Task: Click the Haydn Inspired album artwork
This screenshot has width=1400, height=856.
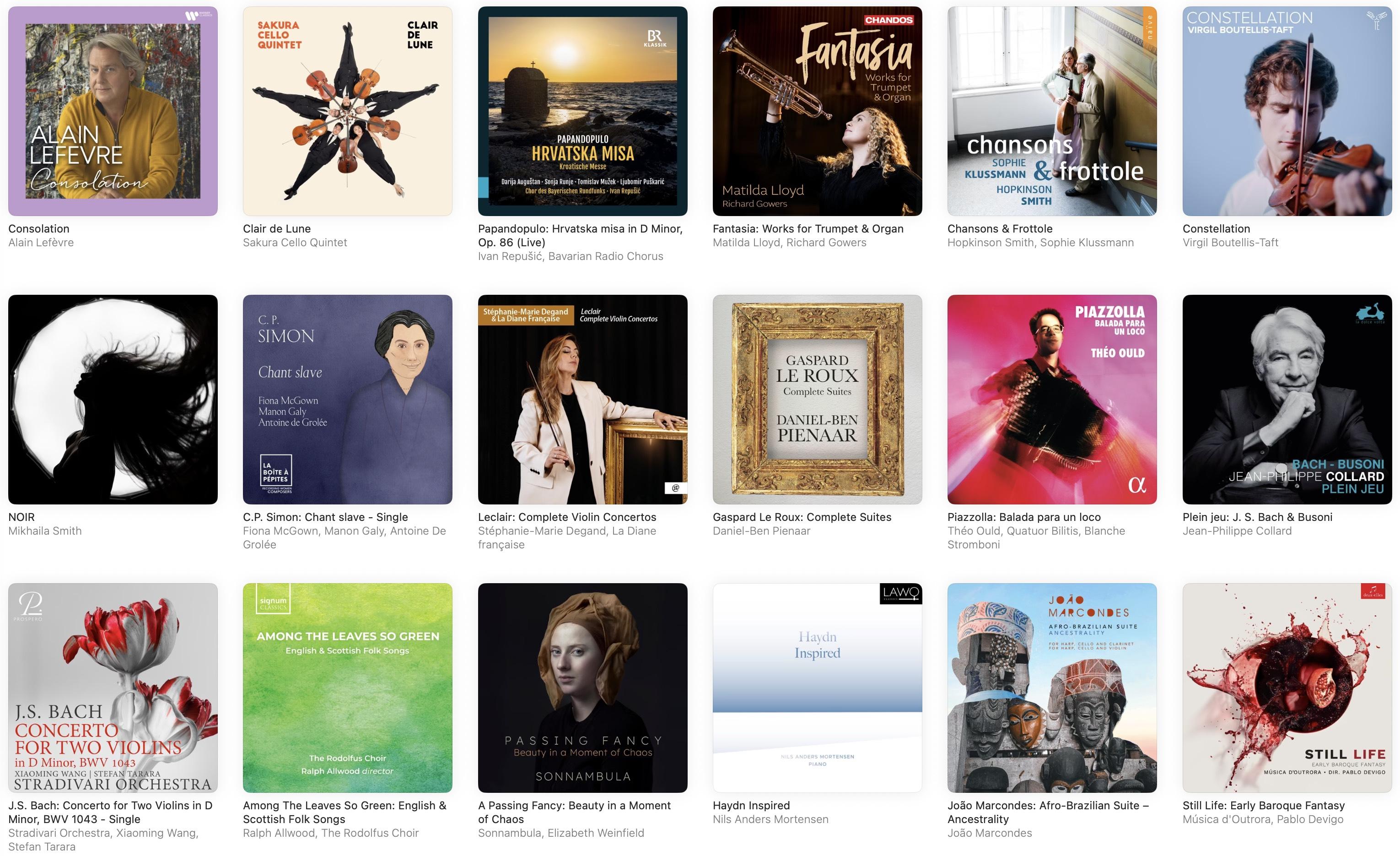Action: tap(817, 688)
